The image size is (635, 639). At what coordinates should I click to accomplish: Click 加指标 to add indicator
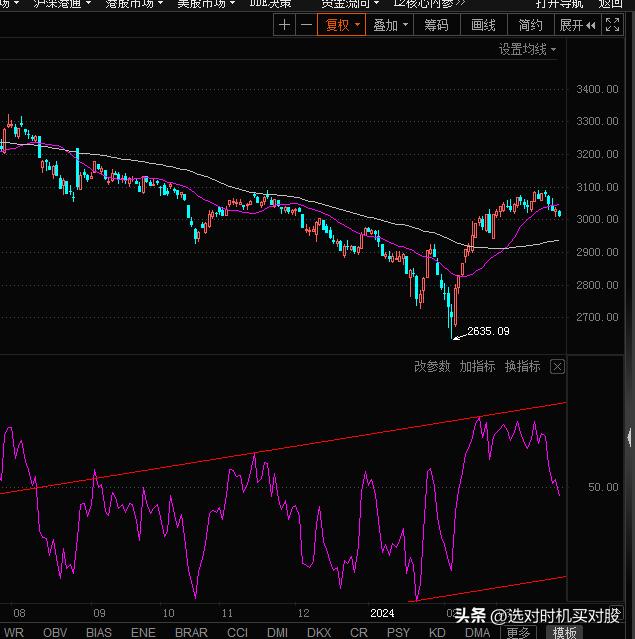click(477, 366)
